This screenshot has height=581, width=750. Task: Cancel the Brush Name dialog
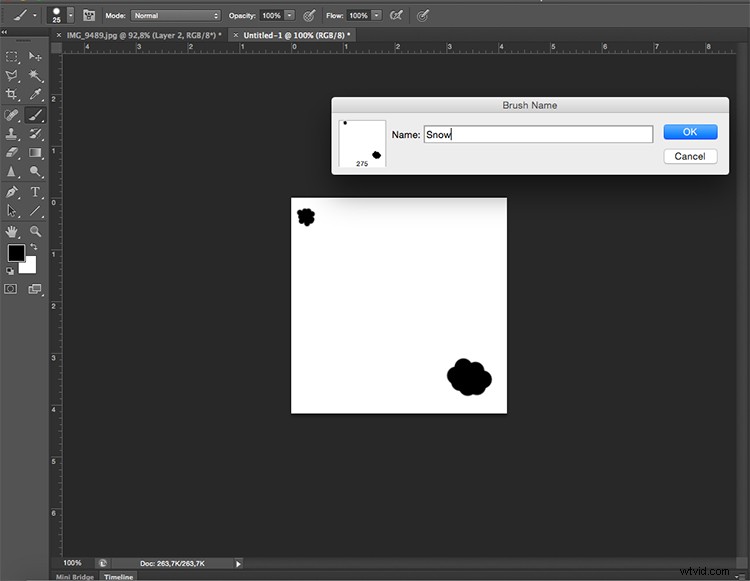tap(690, 156)
